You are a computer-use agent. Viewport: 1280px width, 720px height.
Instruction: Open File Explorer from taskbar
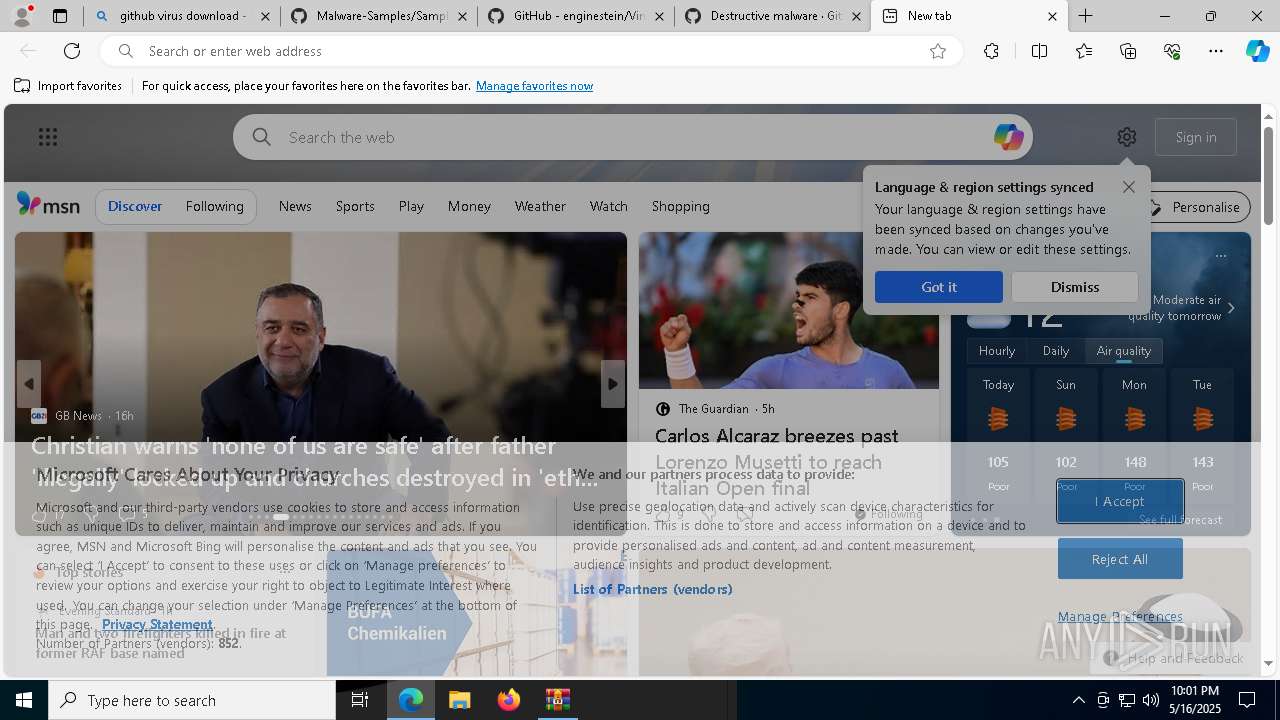459,700
